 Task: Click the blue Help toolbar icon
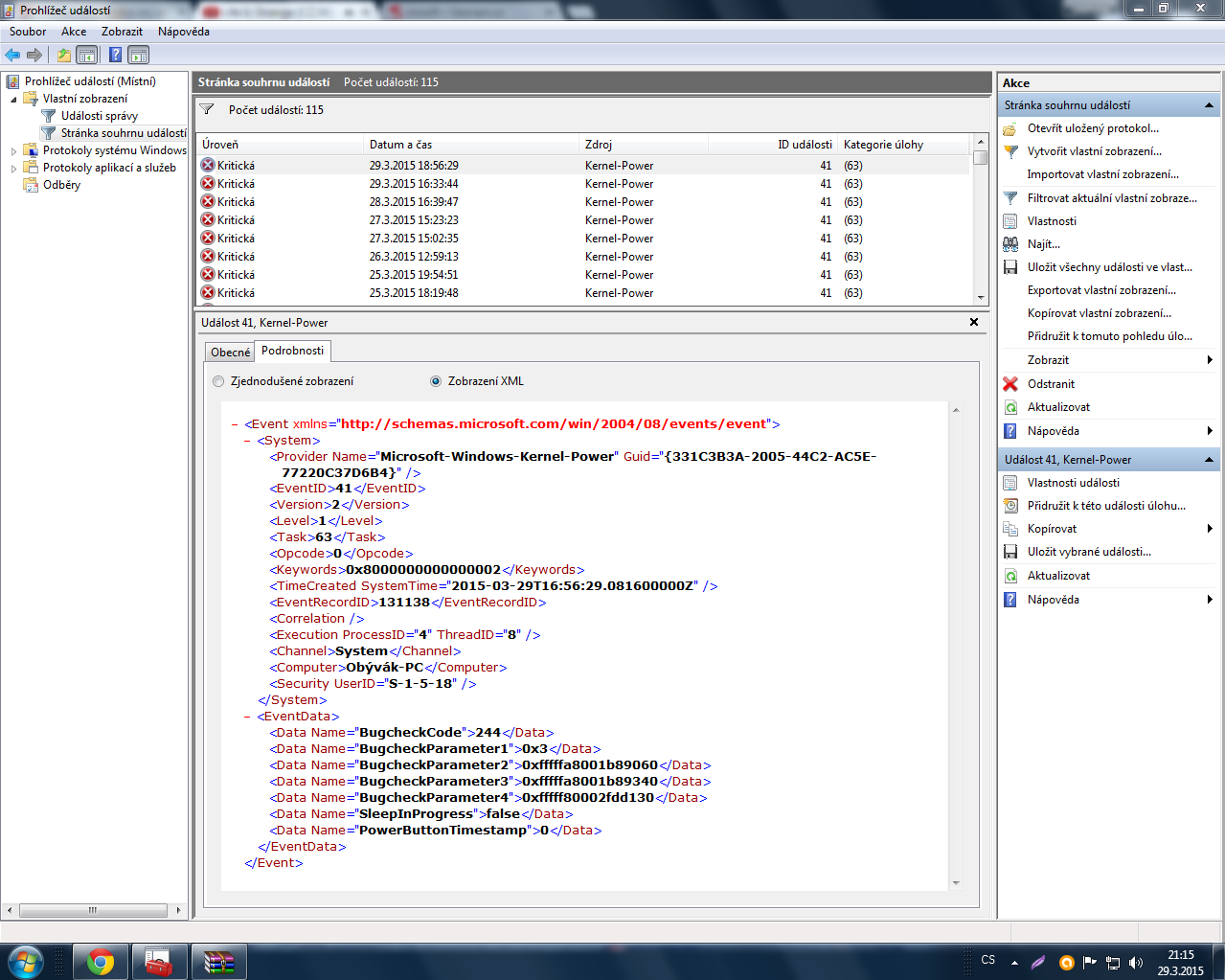click(115, 55)
